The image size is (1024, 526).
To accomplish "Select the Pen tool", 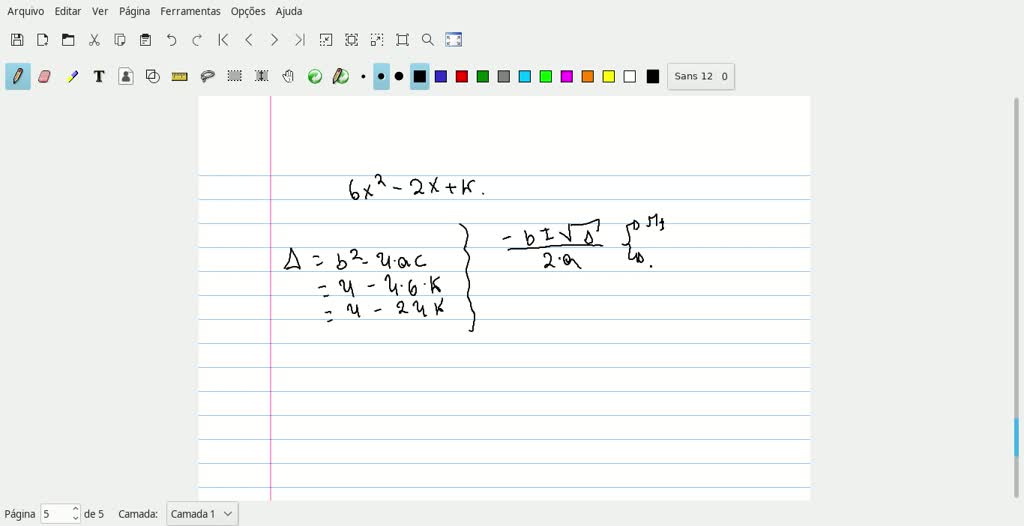I will (18, 76).
